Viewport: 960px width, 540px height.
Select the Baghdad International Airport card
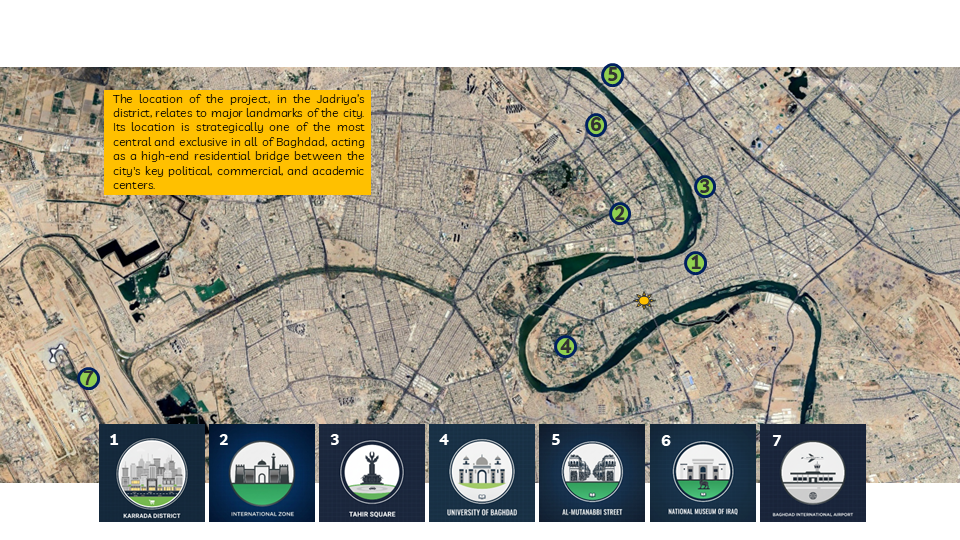point(813,473)
